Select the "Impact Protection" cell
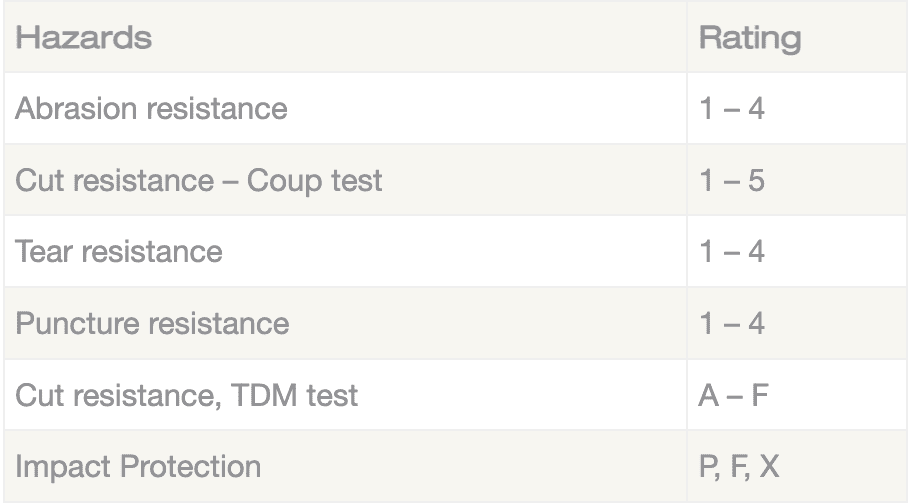The width and height of the screenshot is (910, 504). 138,466
